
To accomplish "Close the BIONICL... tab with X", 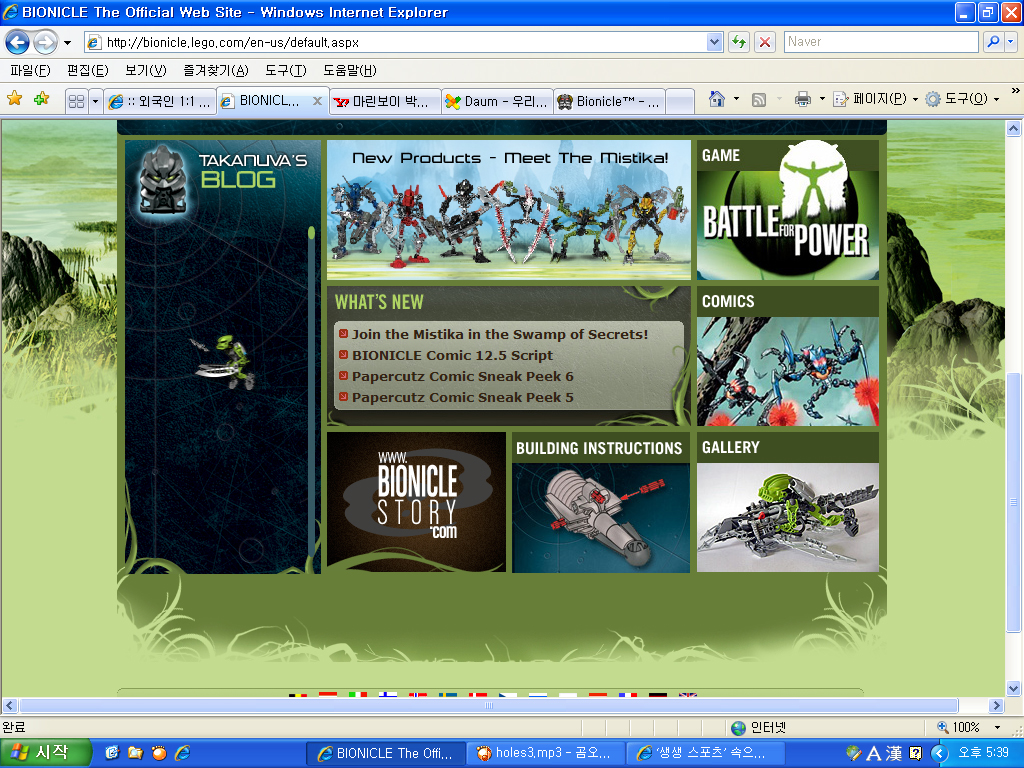I will pyautogui.click(x=317, y=101).
